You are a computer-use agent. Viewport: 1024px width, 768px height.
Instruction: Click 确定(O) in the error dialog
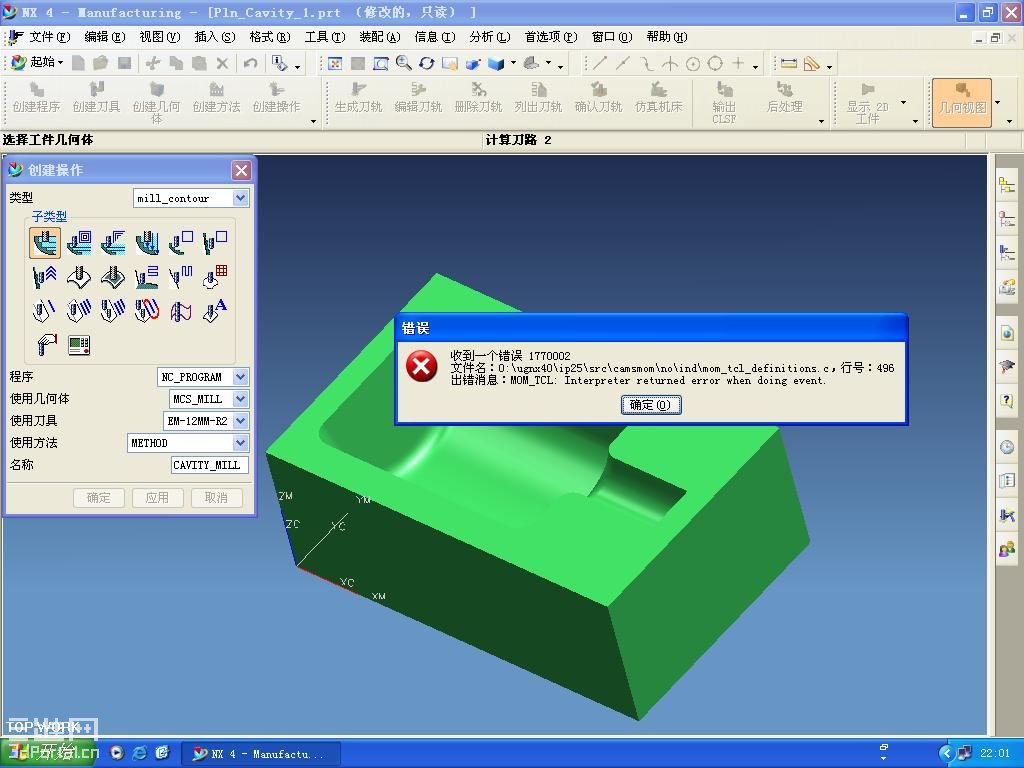650,405
